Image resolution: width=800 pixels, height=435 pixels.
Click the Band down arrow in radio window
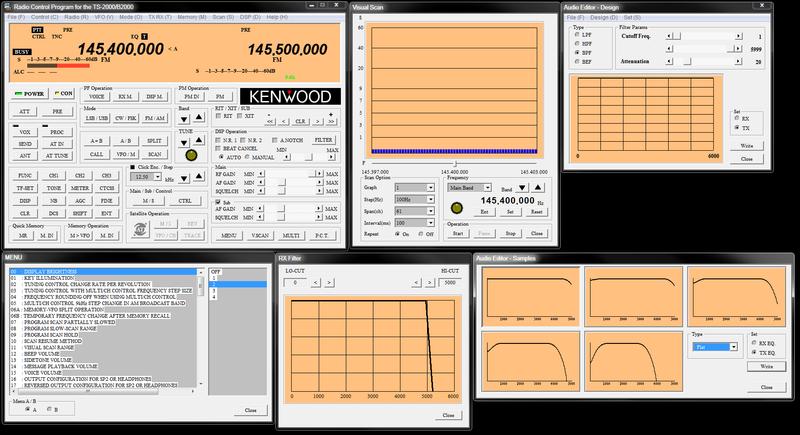coord(184,119)
